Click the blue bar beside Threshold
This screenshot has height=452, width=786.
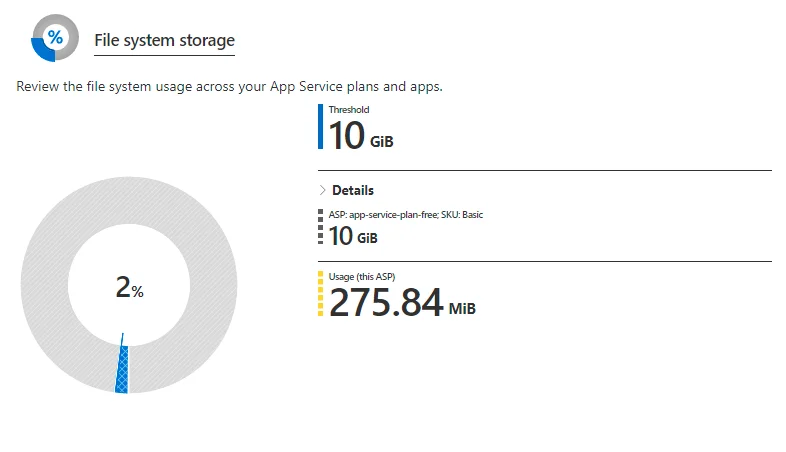[320, 127]
